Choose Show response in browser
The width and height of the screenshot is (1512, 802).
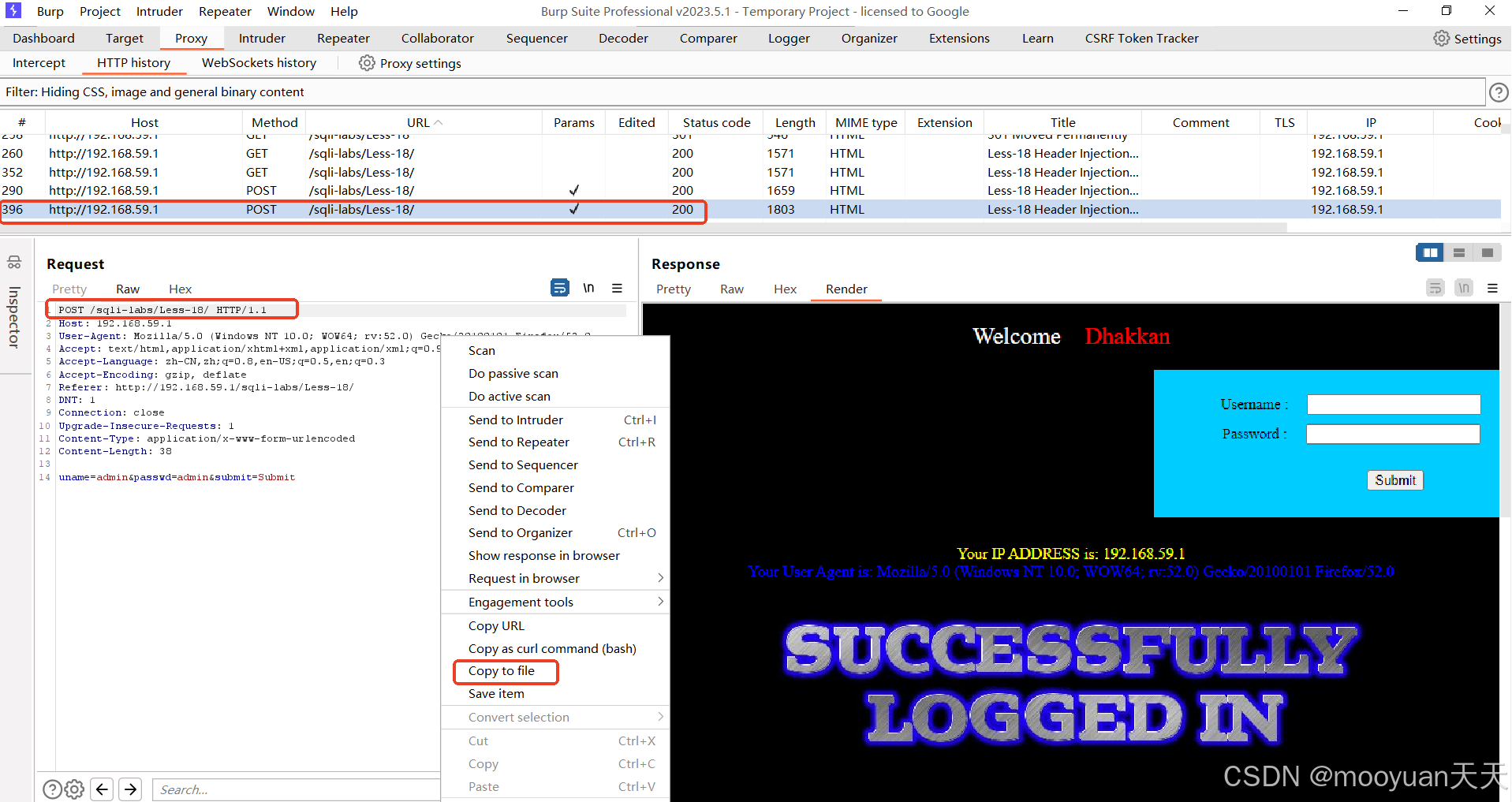click(544, 555)
